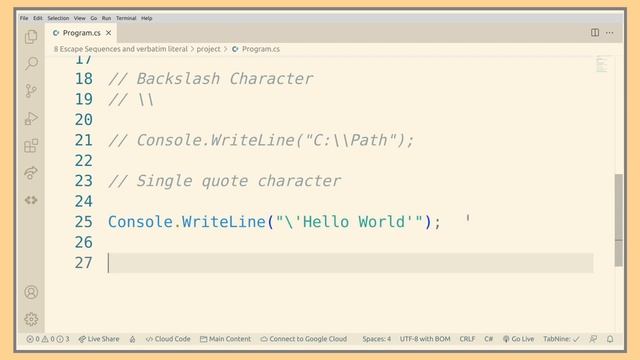The height and width of the screenshot is (360, 640).
Task: Split the editor to the right
Action: (x=595, y=33)
